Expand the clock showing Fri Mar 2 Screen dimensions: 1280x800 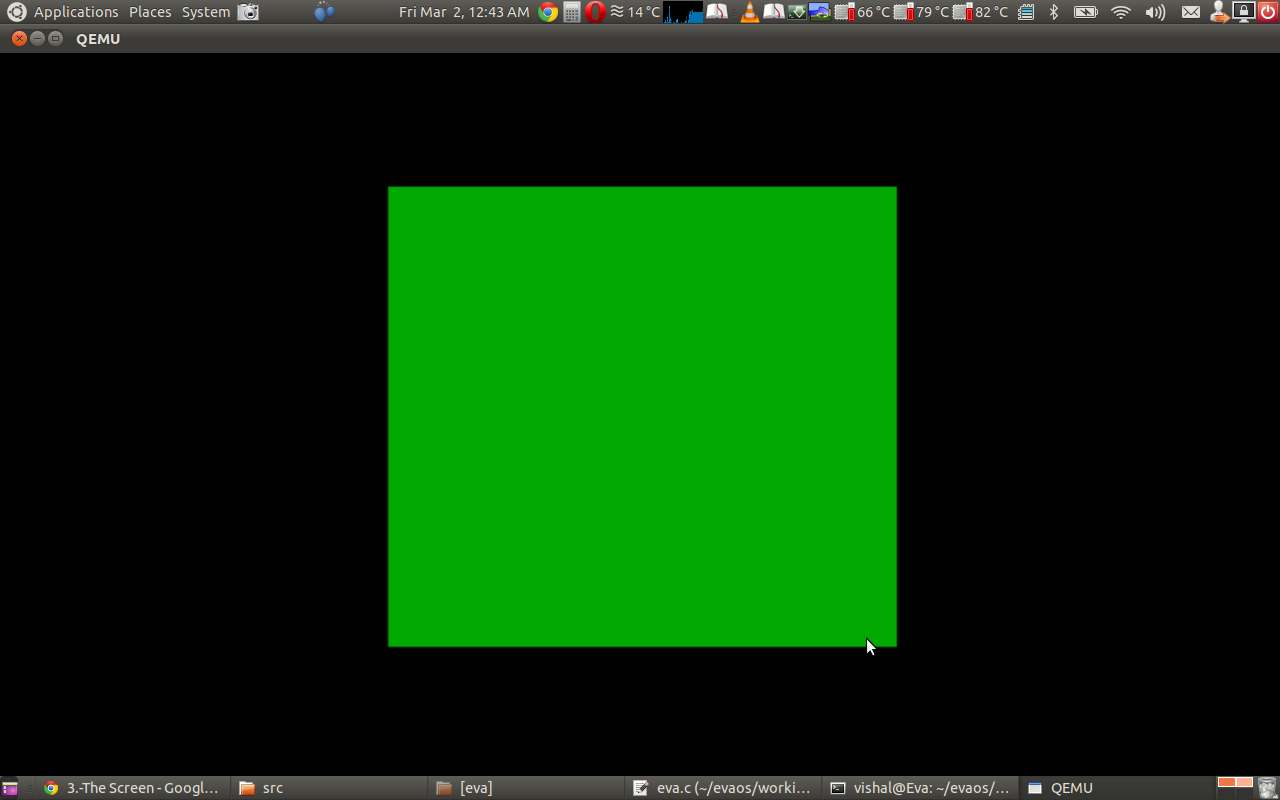pyautogui.click(x=463, y=12)
